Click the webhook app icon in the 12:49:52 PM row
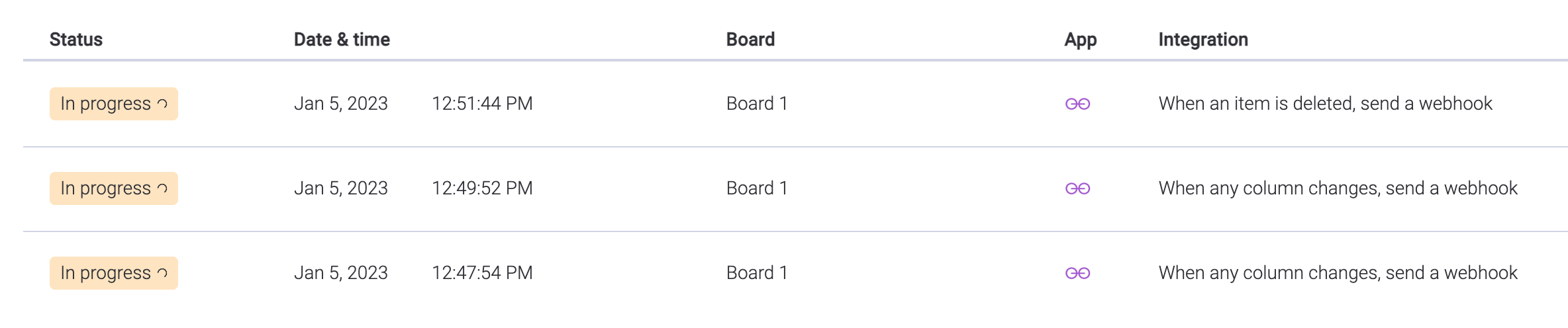The width and height of the screenshot is (1568, 328). coord(1077,188)
